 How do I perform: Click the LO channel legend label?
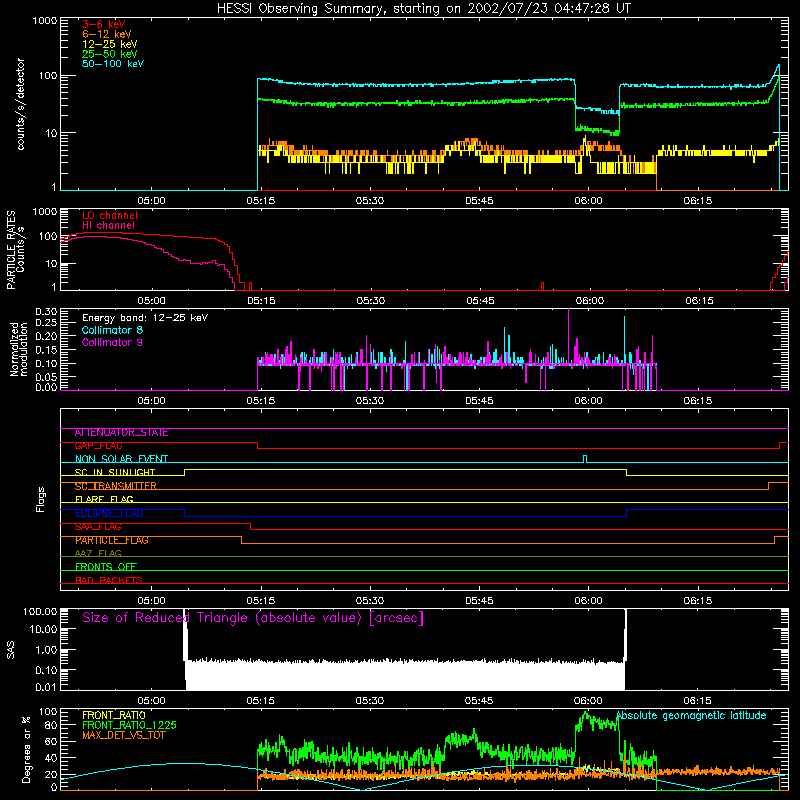(110, 215)
